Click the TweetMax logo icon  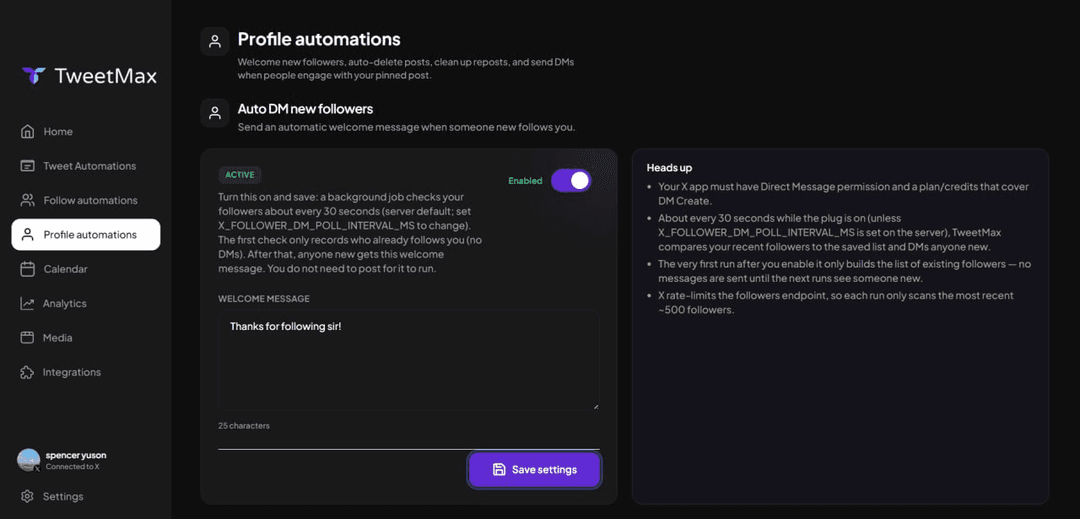33,76
